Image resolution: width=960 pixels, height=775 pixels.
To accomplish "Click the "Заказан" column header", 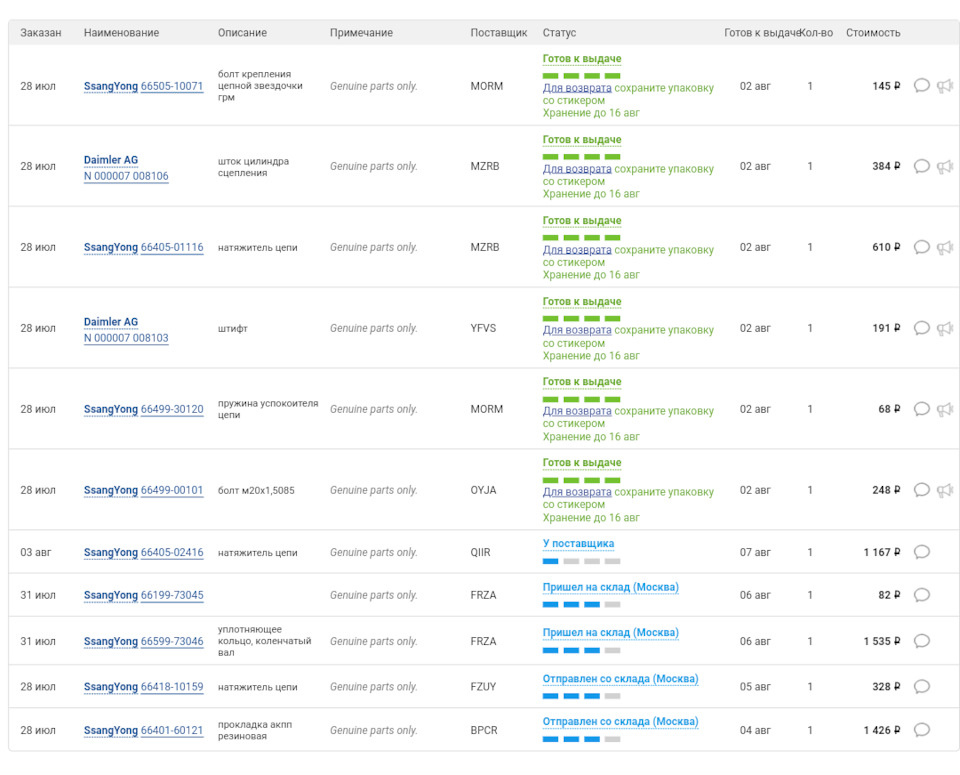I will coord(41,33).
